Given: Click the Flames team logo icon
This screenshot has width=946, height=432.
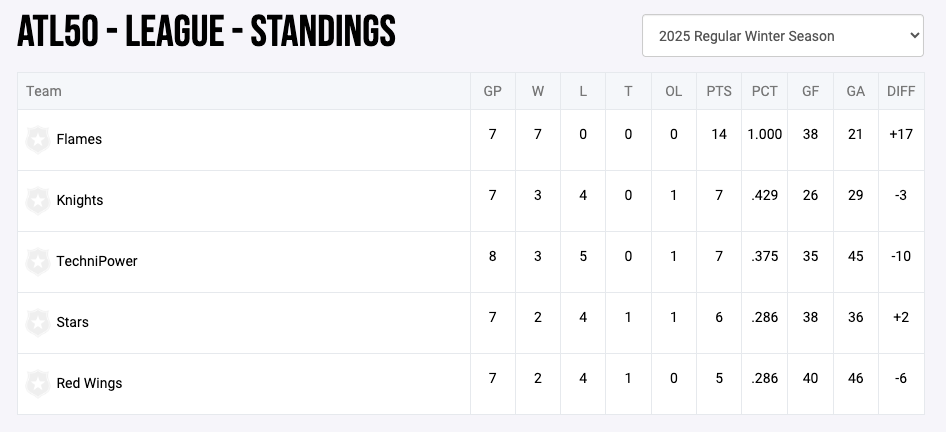Looking at the screenshot, I should (38, 140).
